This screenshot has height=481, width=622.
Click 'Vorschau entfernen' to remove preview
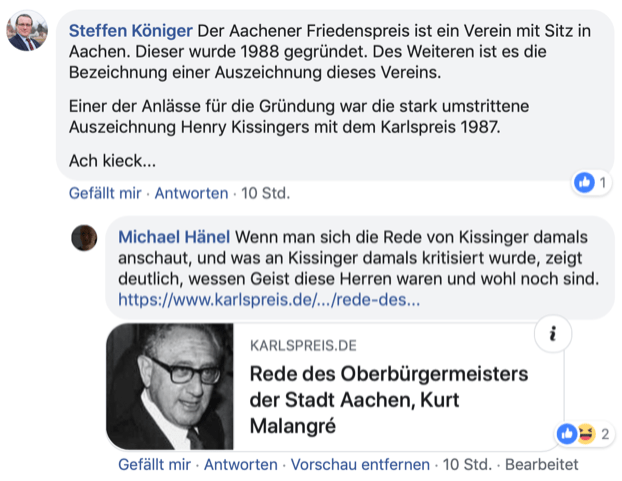[360, 465]
